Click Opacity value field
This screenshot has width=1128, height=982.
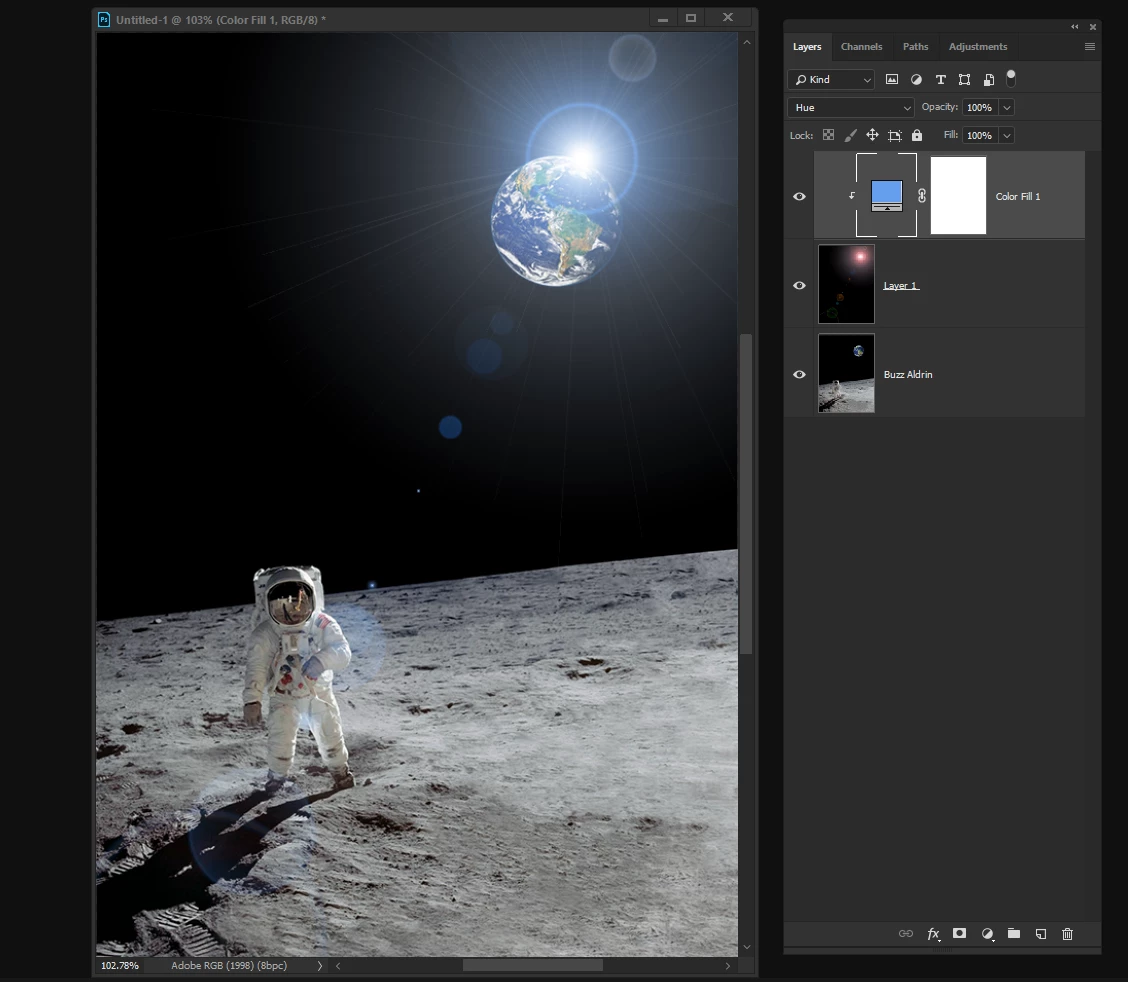[980, 107]
